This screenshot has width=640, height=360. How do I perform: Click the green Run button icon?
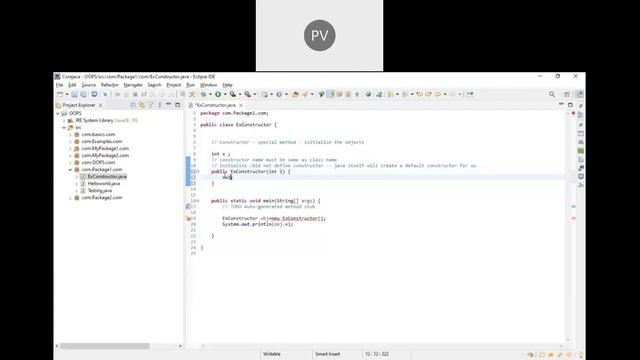pyautogui.click(x=218, y=94)
